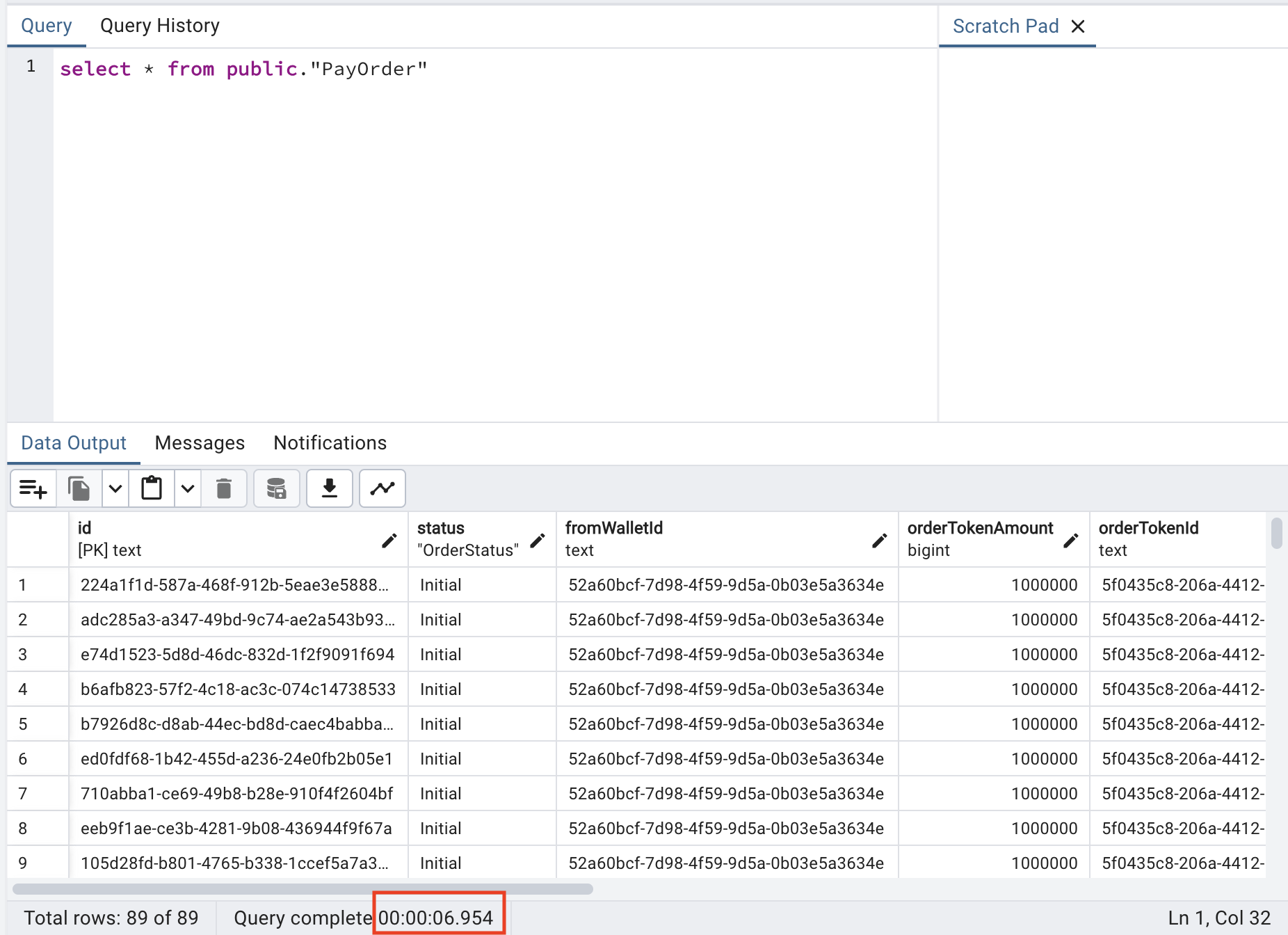This screenshot has width=1288, height=935.
Task: Download results as file
Action: 330,488
